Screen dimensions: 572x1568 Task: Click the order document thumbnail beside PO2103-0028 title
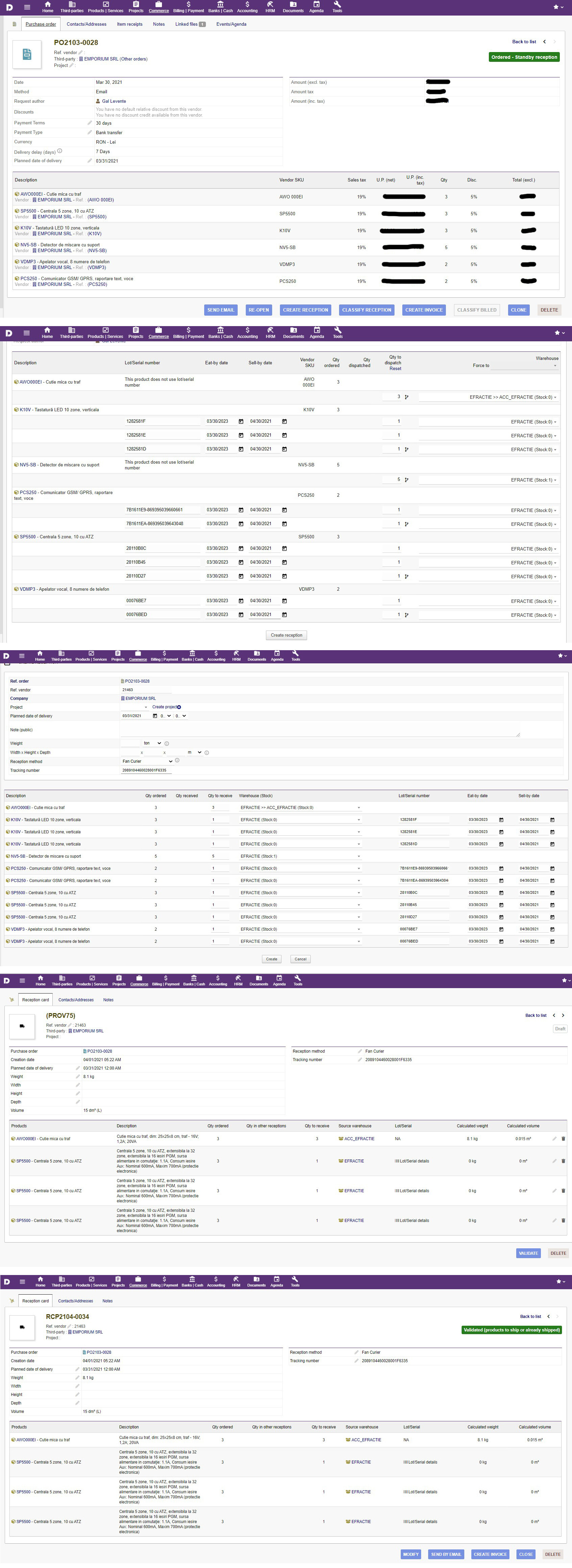27,54
